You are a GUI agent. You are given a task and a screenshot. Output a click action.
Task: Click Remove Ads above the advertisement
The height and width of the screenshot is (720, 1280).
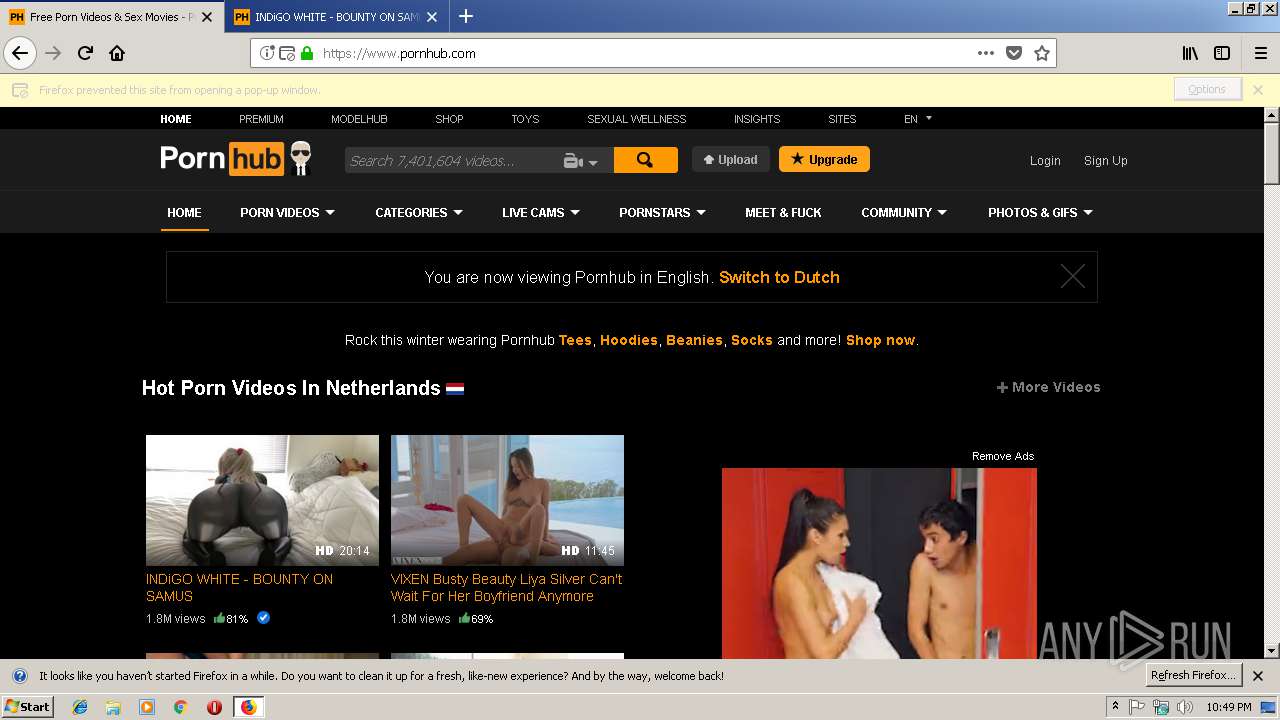(x=1003, y=456)
